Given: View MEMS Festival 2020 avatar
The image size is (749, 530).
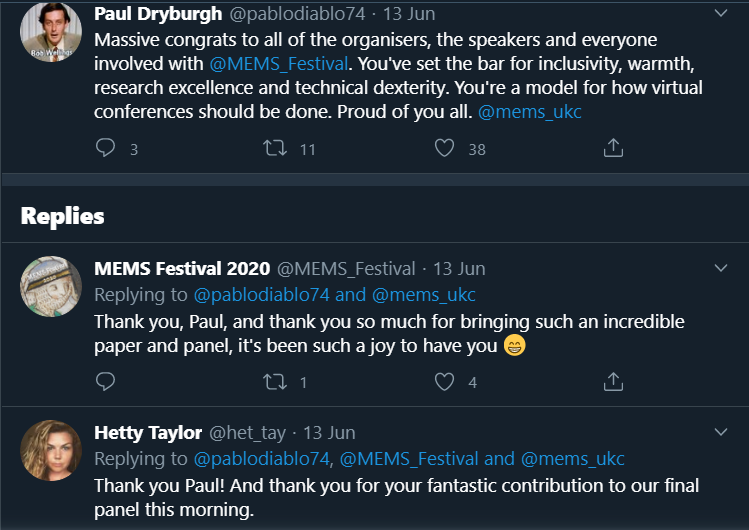Looking at the screenshot, I should 50,288.
